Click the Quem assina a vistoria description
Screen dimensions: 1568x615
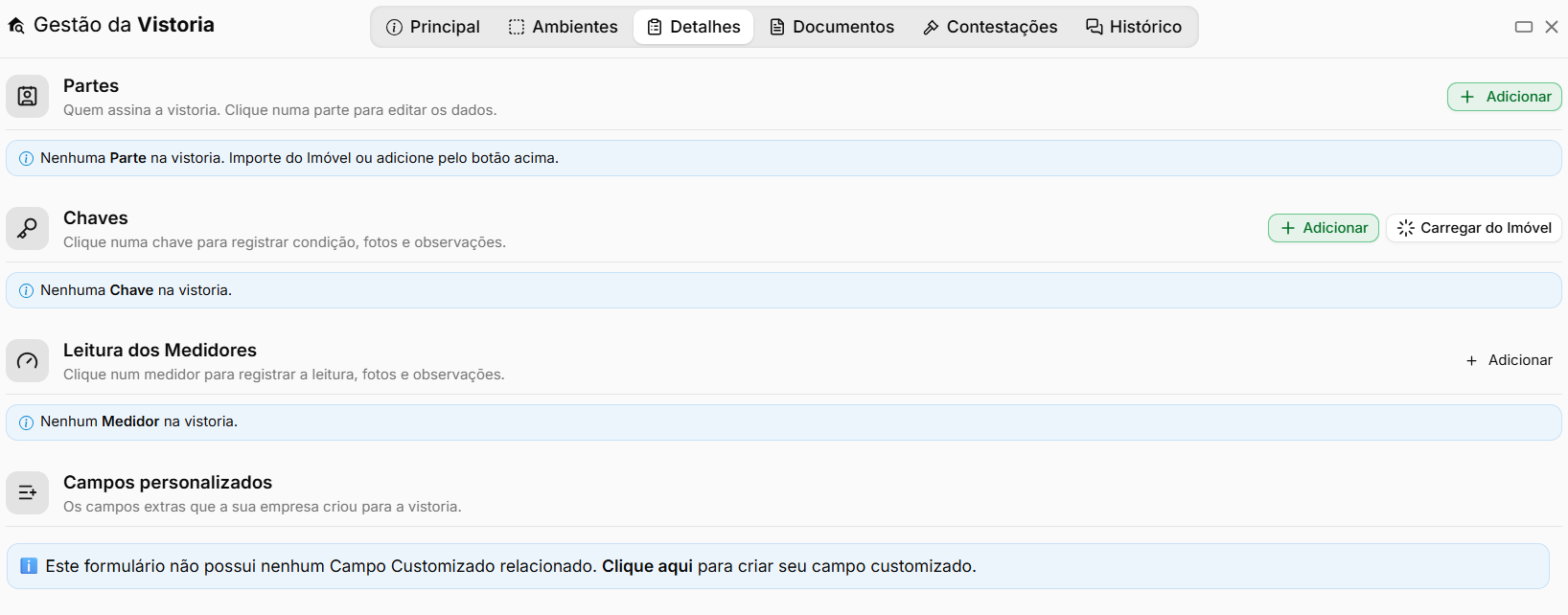coord(280,110)
